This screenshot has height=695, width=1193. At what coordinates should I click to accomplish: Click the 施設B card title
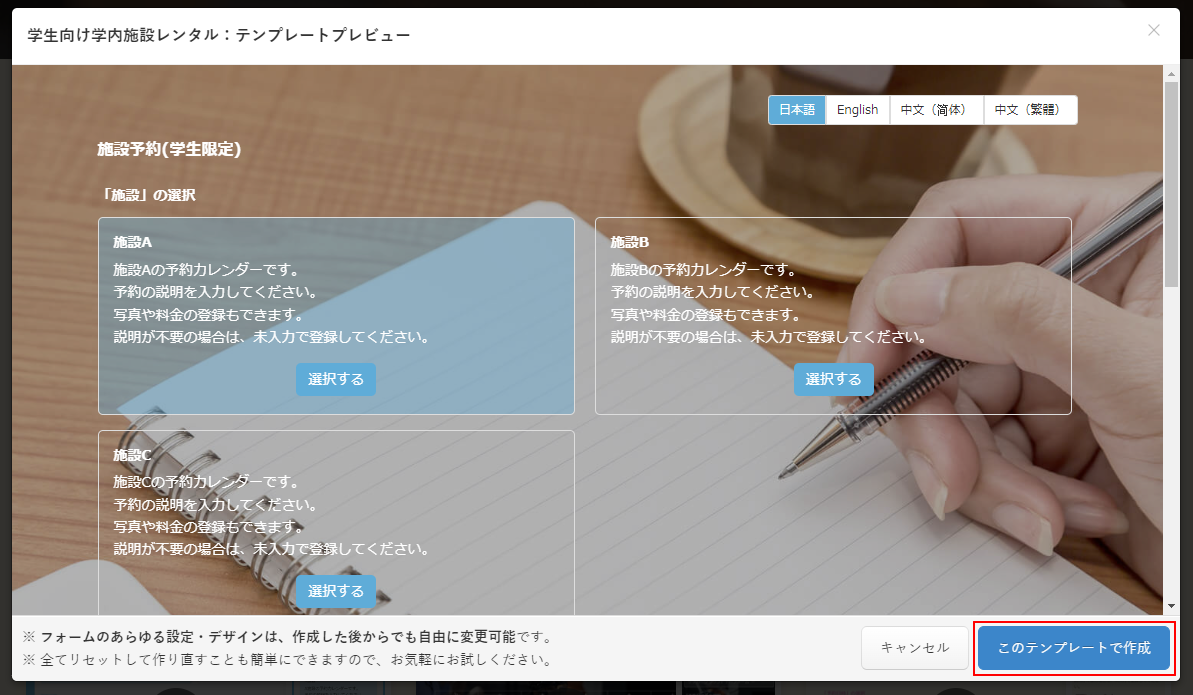click(630, 242)
